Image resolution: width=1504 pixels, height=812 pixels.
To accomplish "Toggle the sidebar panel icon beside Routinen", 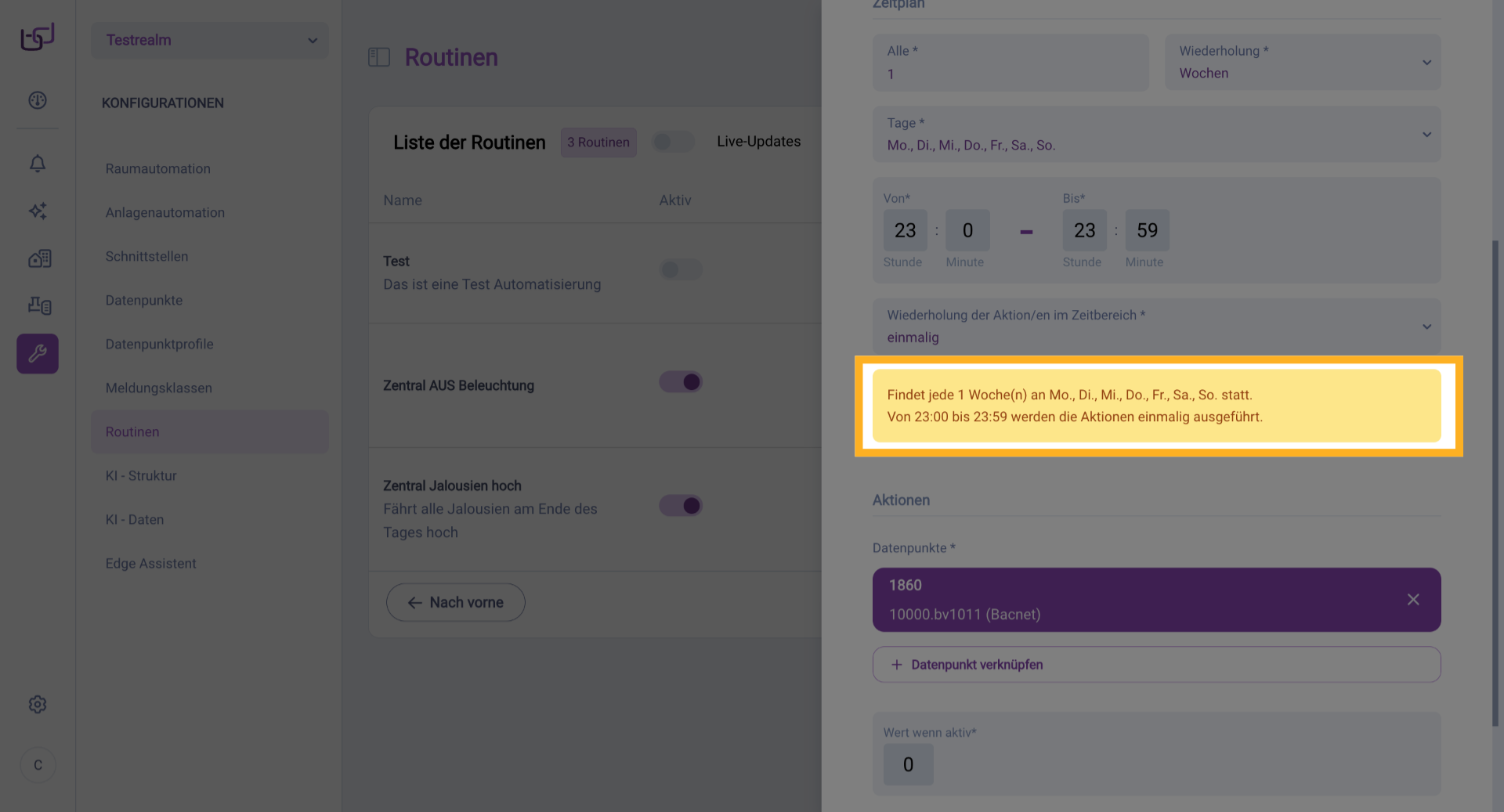I will coord(379,57).
